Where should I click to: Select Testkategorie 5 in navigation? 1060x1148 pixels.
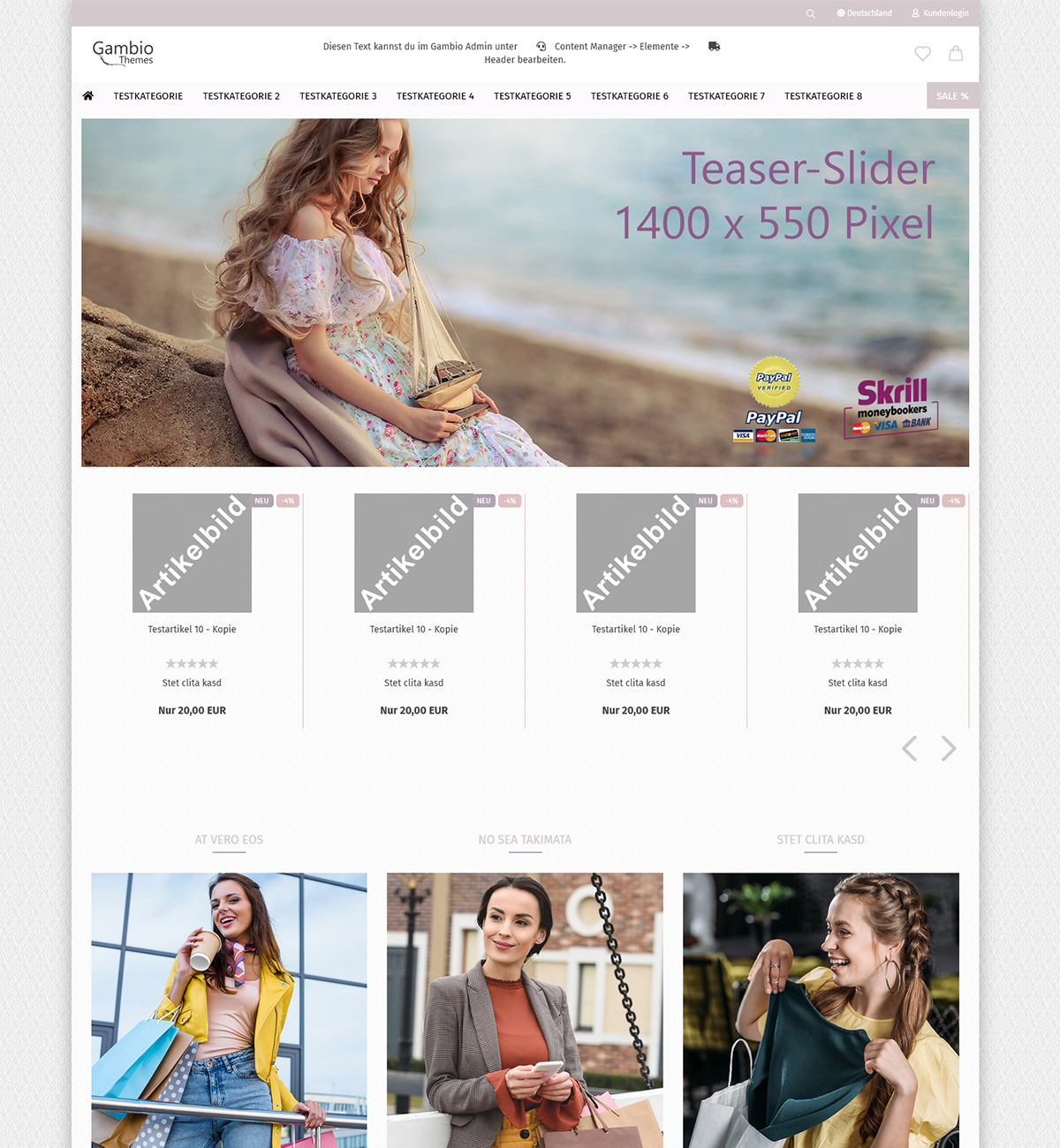click(x=532, y=96)
